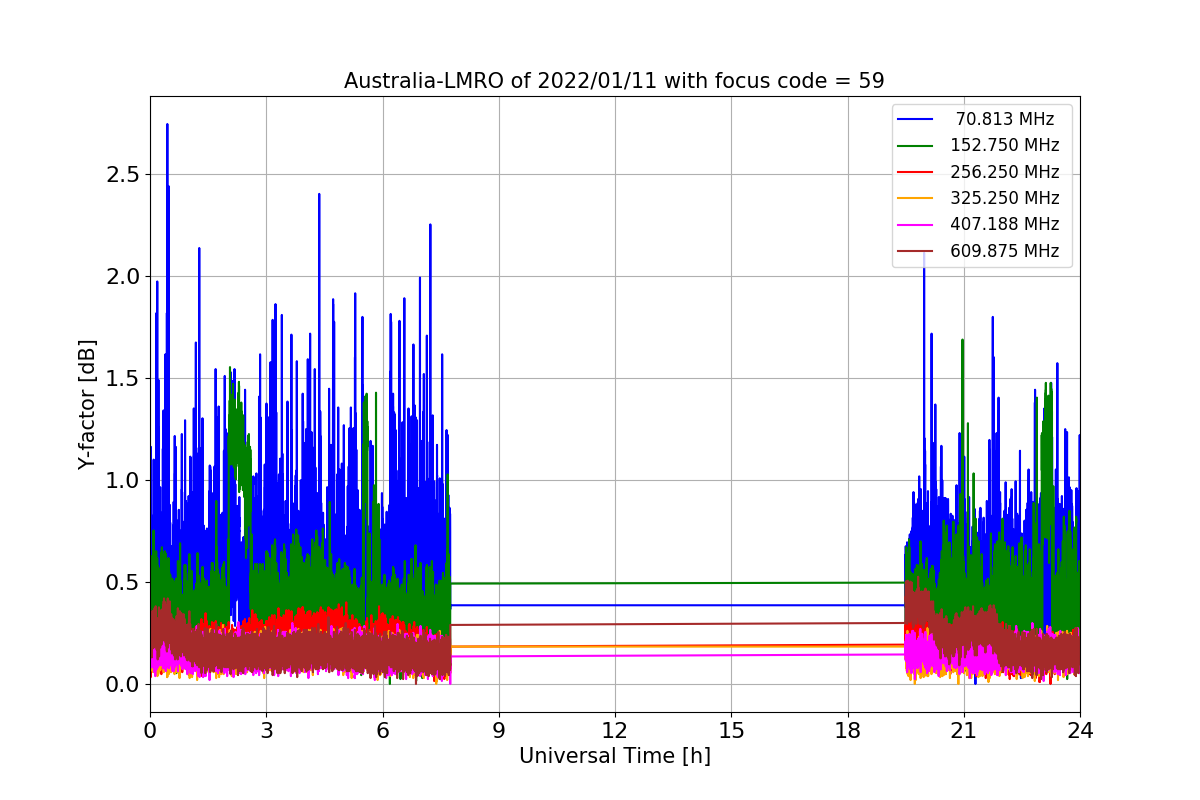
Task: Click the Y-factor [dB] axis label
Action: click(88, 405)
